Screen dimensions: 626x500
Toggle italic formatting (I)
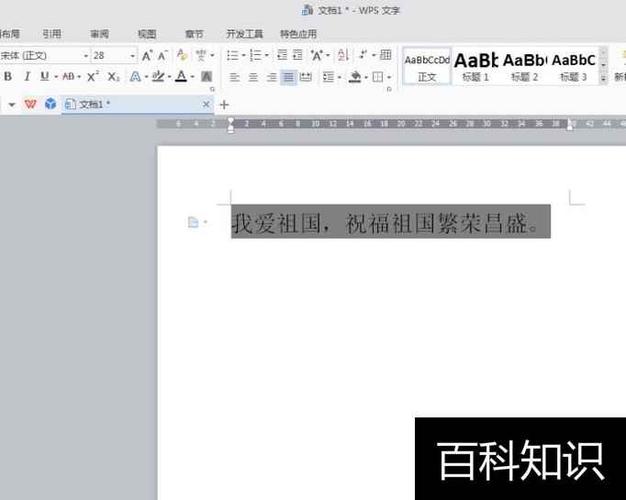point(27,76)
